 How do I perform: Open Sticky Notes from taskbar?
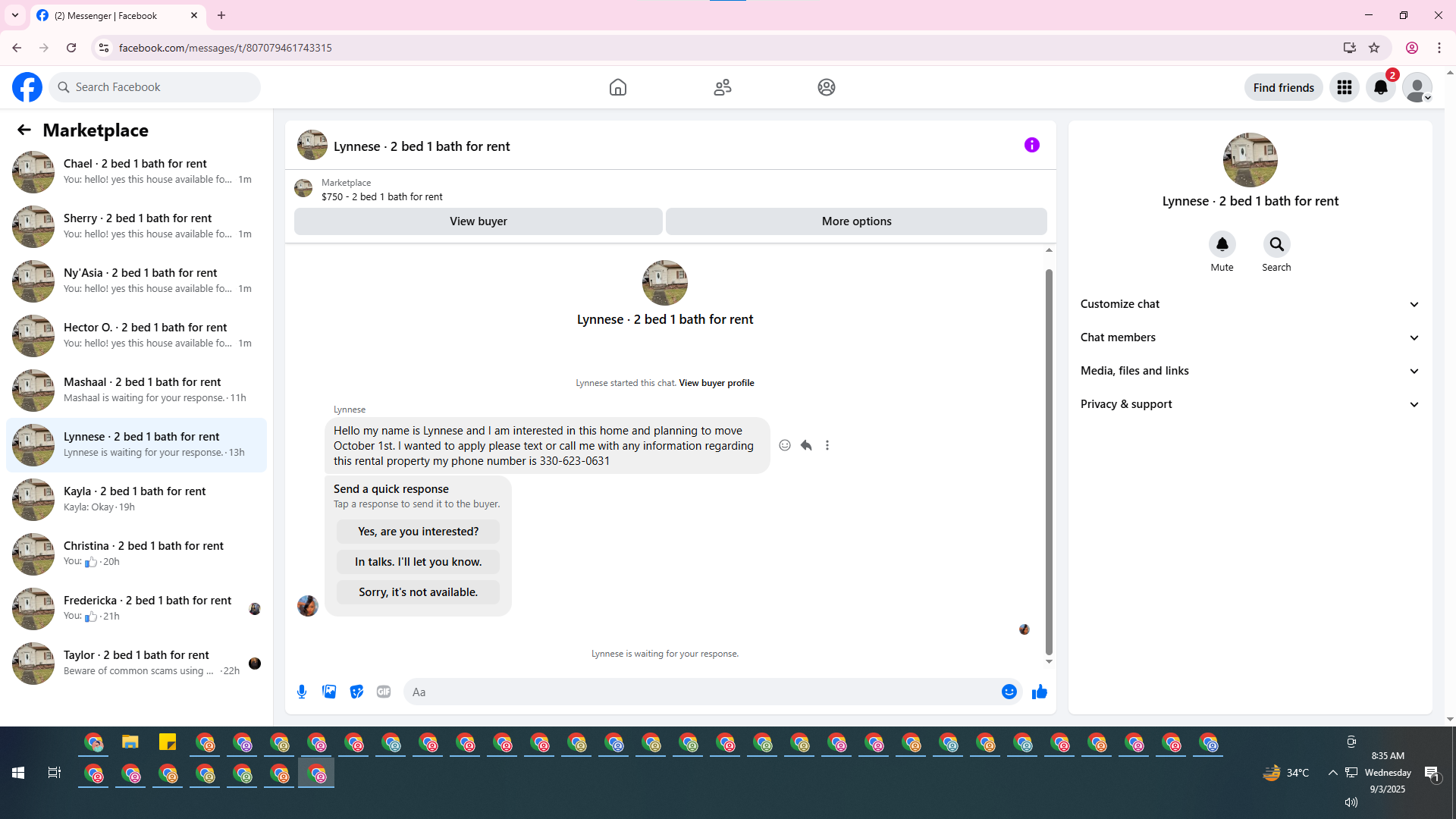(x=168, y=742)
